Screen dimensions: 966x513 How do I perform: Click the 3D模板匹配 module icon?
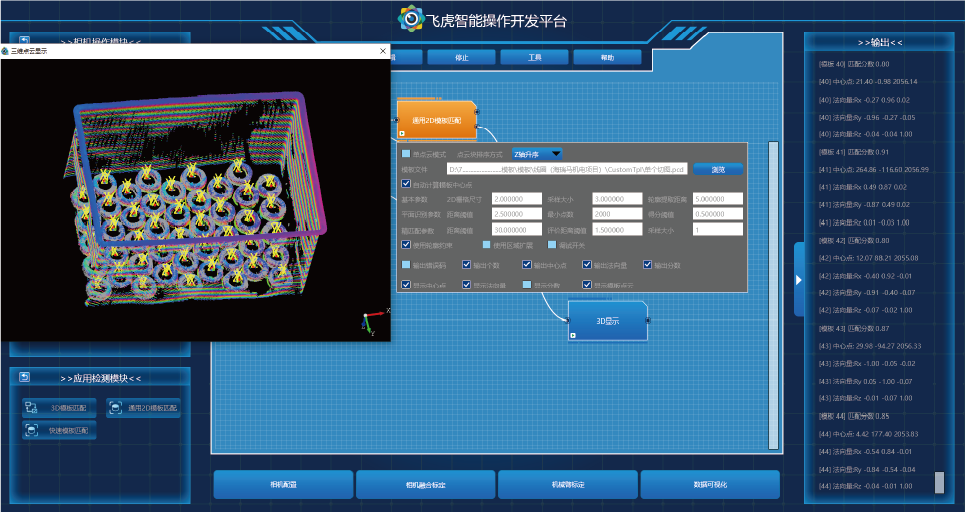31,408
